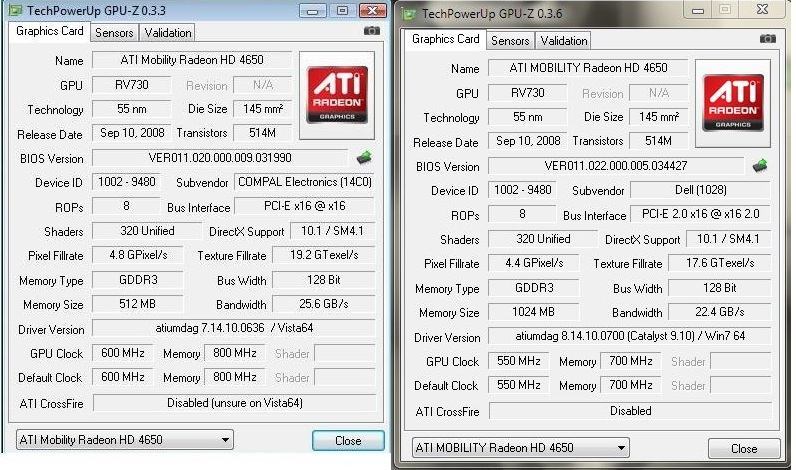Click the 1024 MB memory size value
The image size is (796, 470).
tap(534, 312)
